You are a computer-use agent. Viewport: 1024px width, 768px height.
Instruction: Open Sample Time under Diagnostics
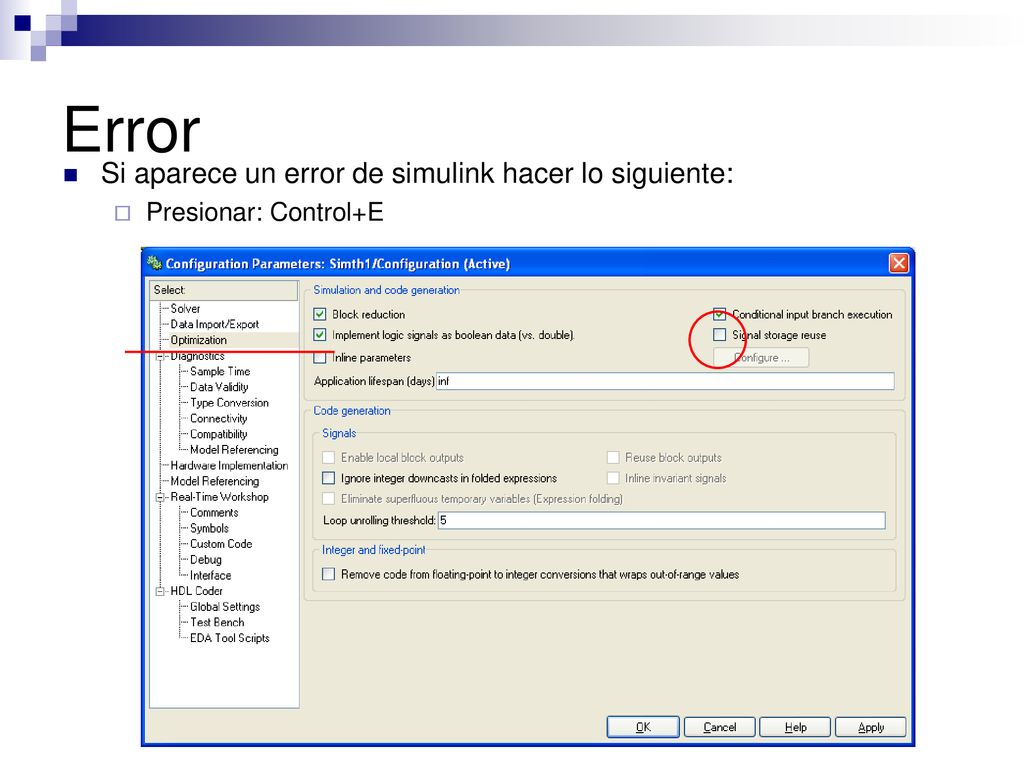(x=220, y=371)
